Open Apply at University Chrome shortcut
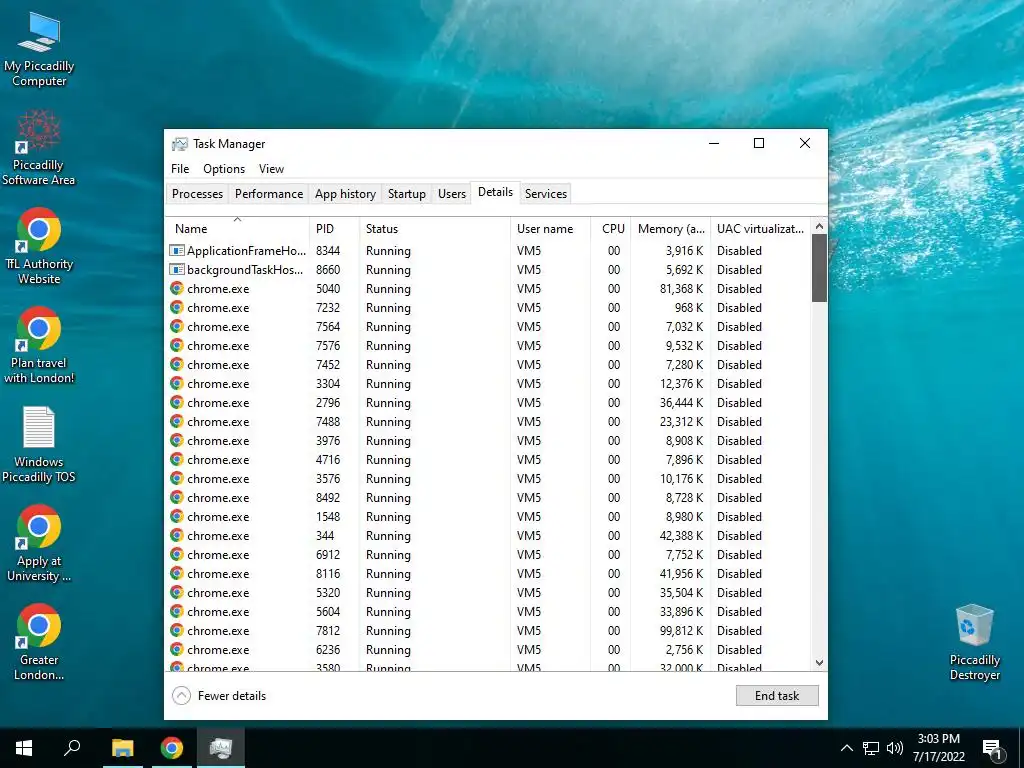The height and width of the screenshot is (768, 1024). coord(39,543)
